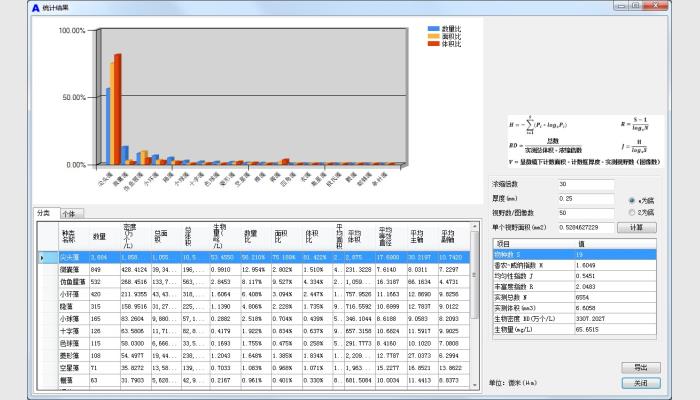The image size is (700, 400).
Task: Switch to the 个体 tab
Action: coord(70,213)
